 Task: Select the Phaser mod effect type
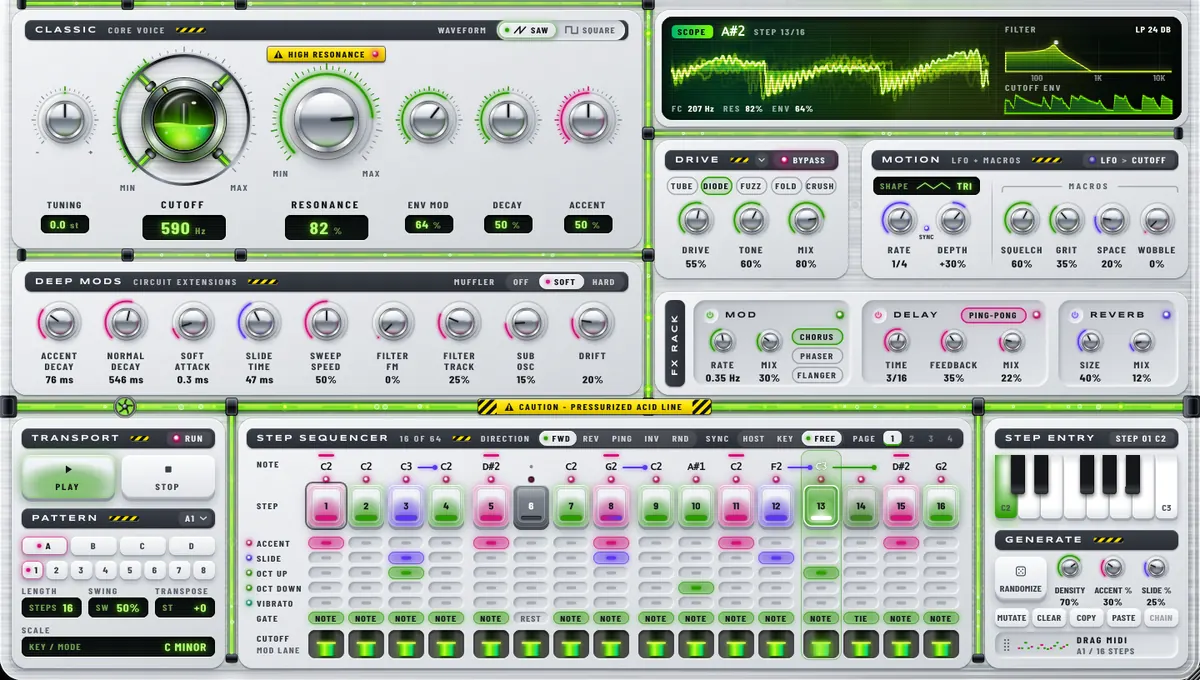click(x=817, y=356)
